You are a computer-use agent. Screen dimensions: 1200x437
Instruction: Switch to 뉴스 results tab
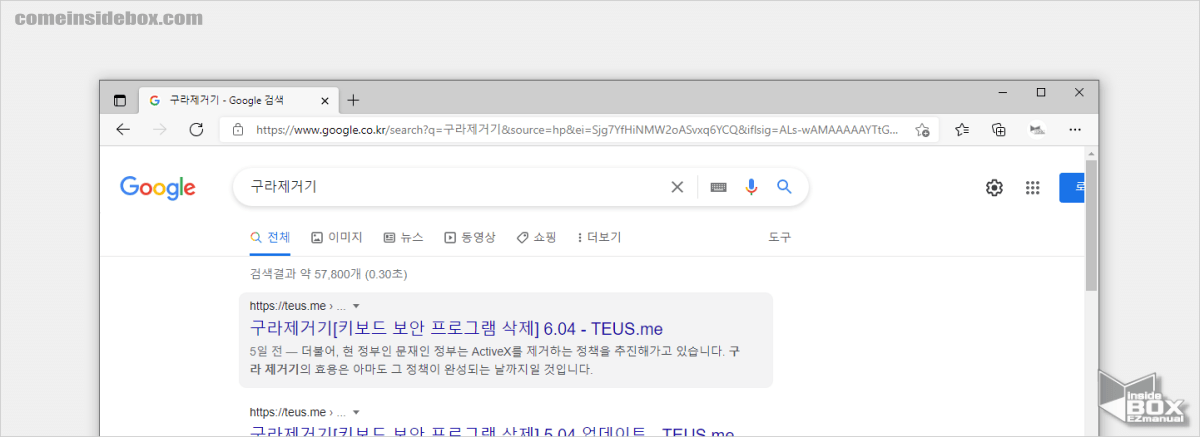[403, 238]
